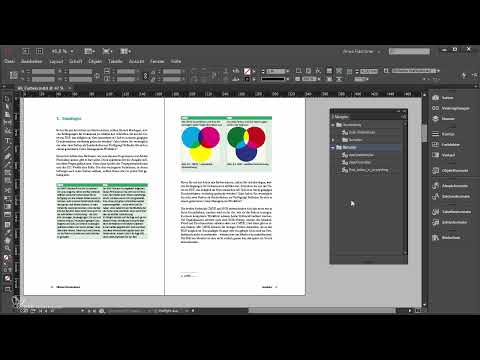480x360 pixels.
Task: Select the Pen tool
Action: coord(7,156)
